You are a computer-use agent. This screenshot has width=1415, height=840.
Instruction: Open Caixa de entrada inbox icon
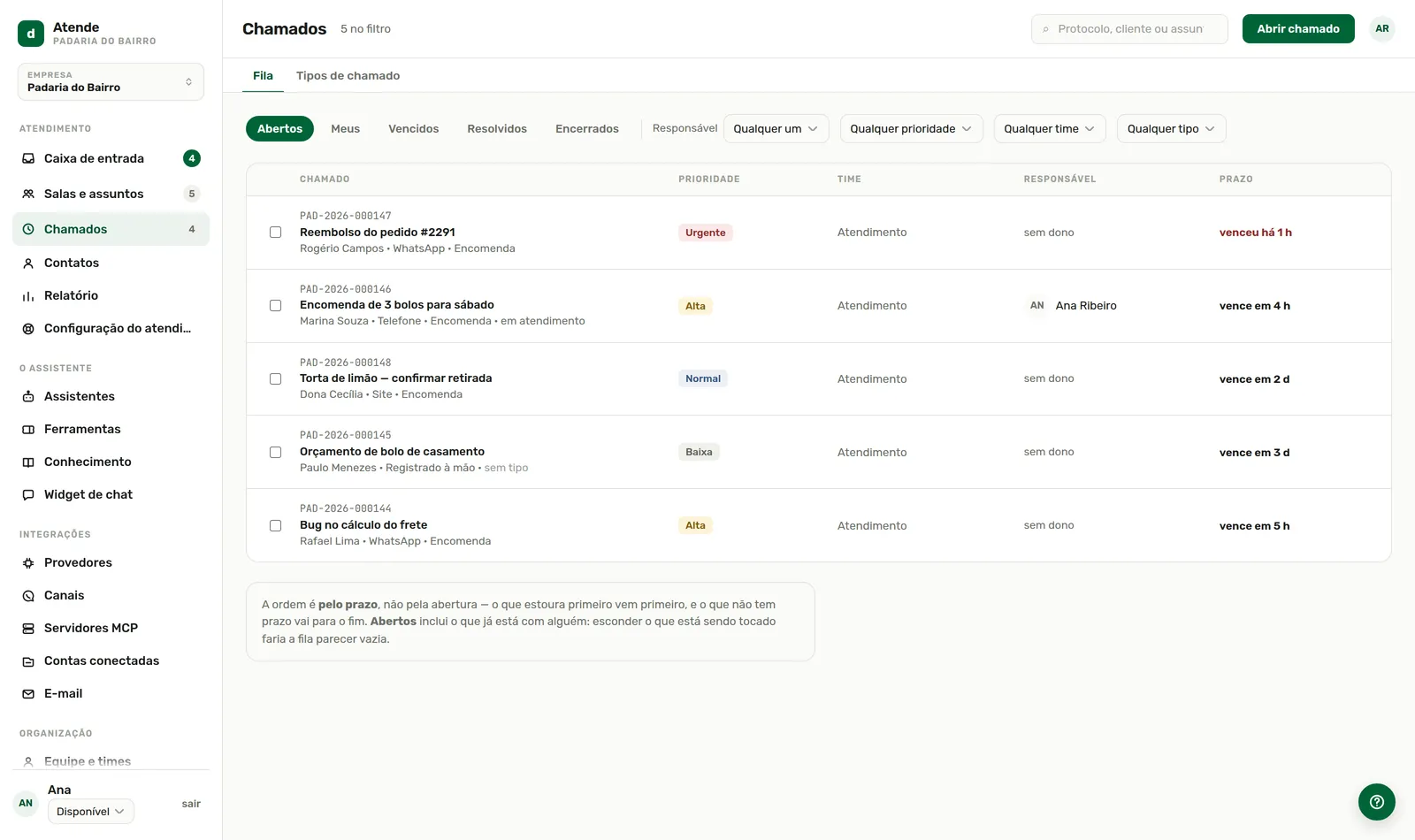pos(28,158)
